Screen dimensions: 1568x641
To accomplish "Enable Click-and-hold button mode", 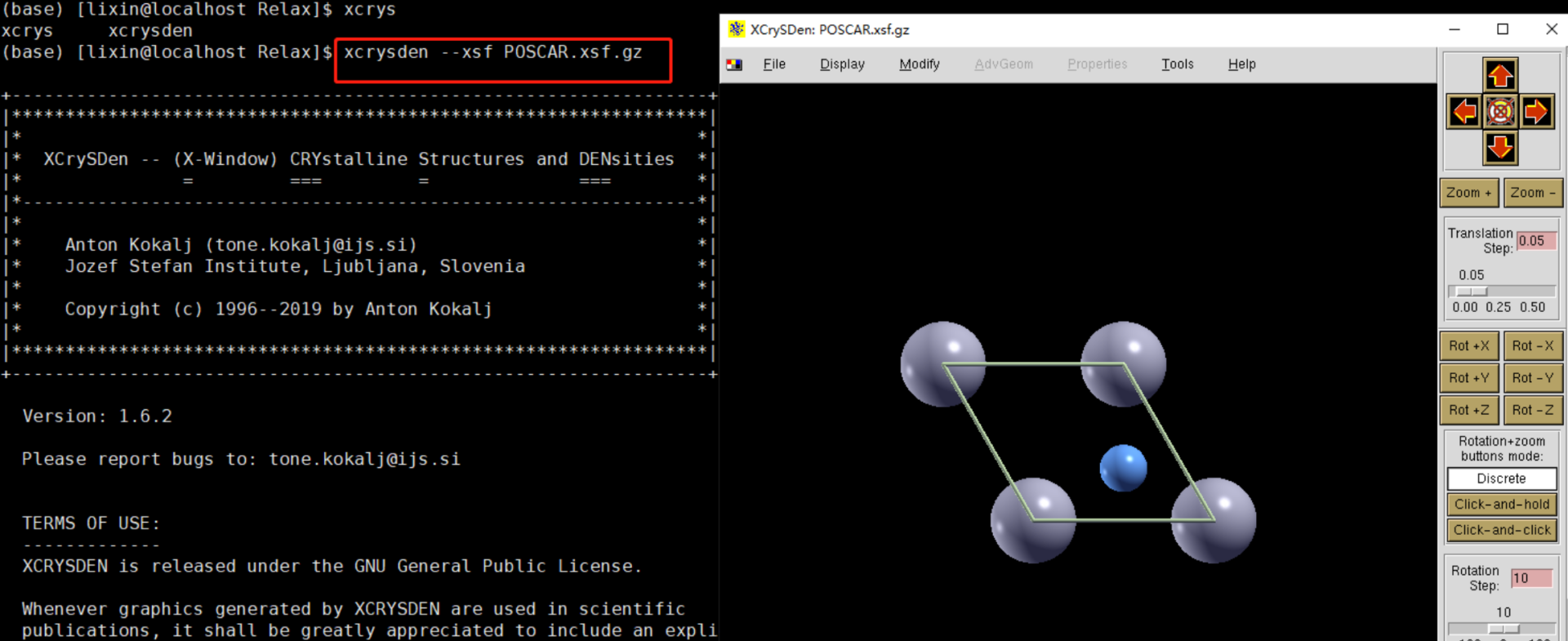I will coord(1501,505).
